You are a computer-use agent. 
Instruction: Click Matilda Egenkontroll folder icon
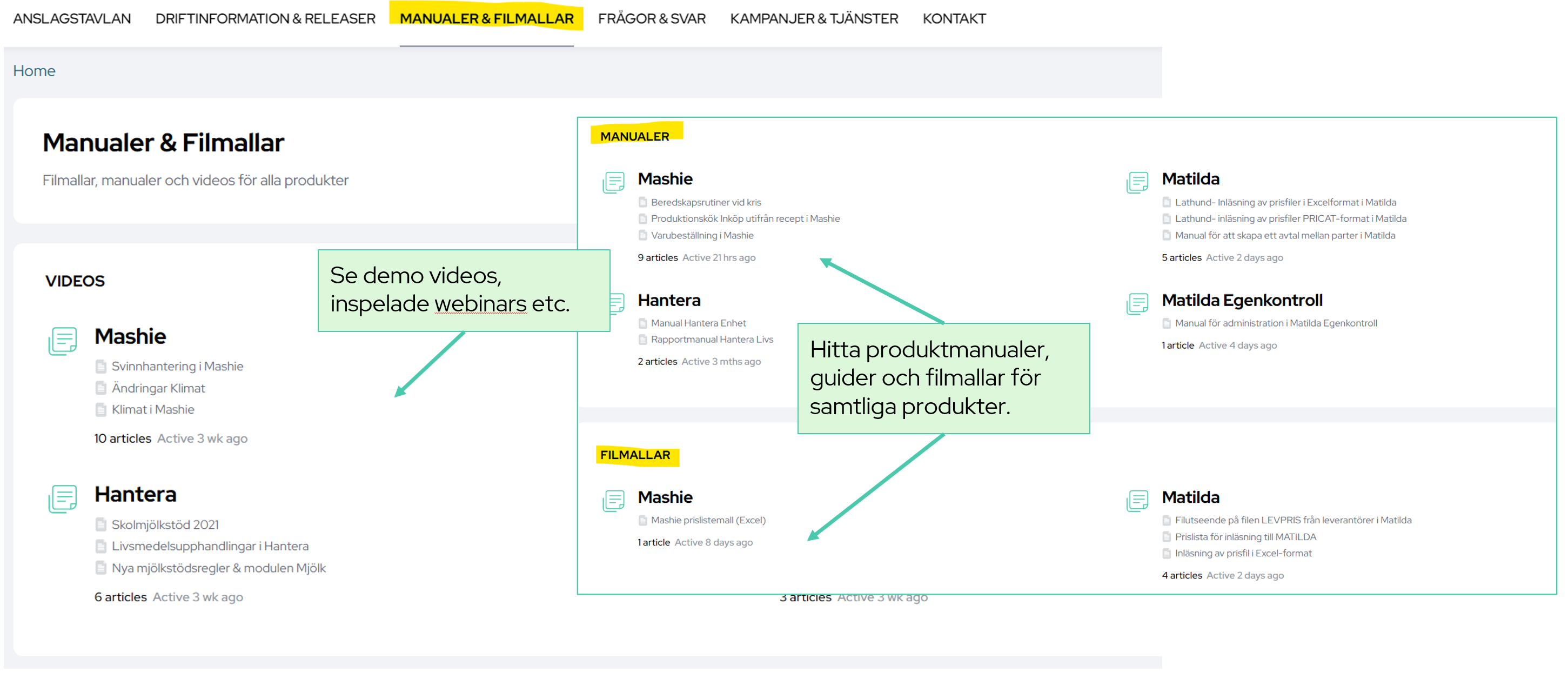point(1137,303)
